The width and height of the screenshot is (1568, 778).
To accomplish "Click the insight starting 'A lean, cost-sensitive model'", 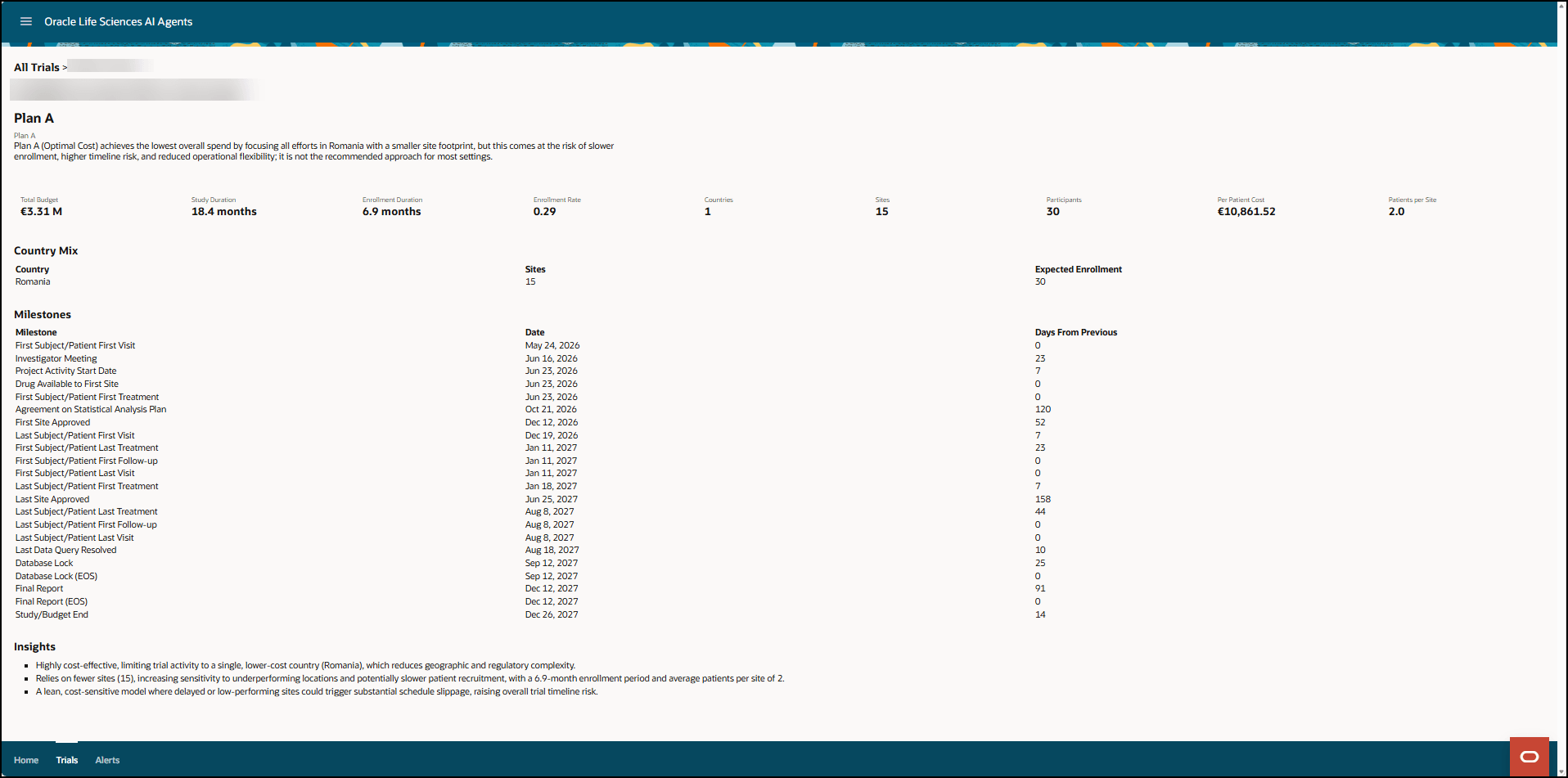I will click(317, 691).
